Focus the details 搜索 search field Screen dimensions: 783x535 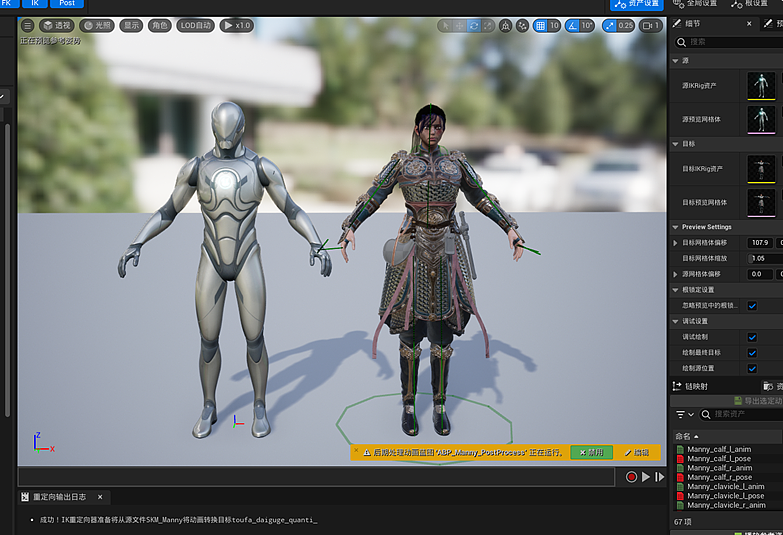[x=729, y=42]
